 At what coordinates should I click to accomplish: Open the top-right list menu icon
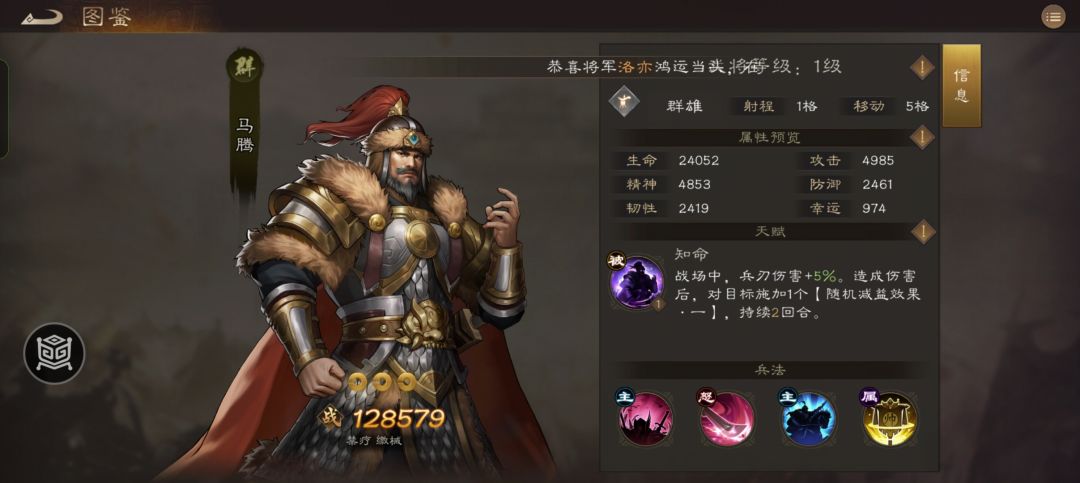[1052, 17]
